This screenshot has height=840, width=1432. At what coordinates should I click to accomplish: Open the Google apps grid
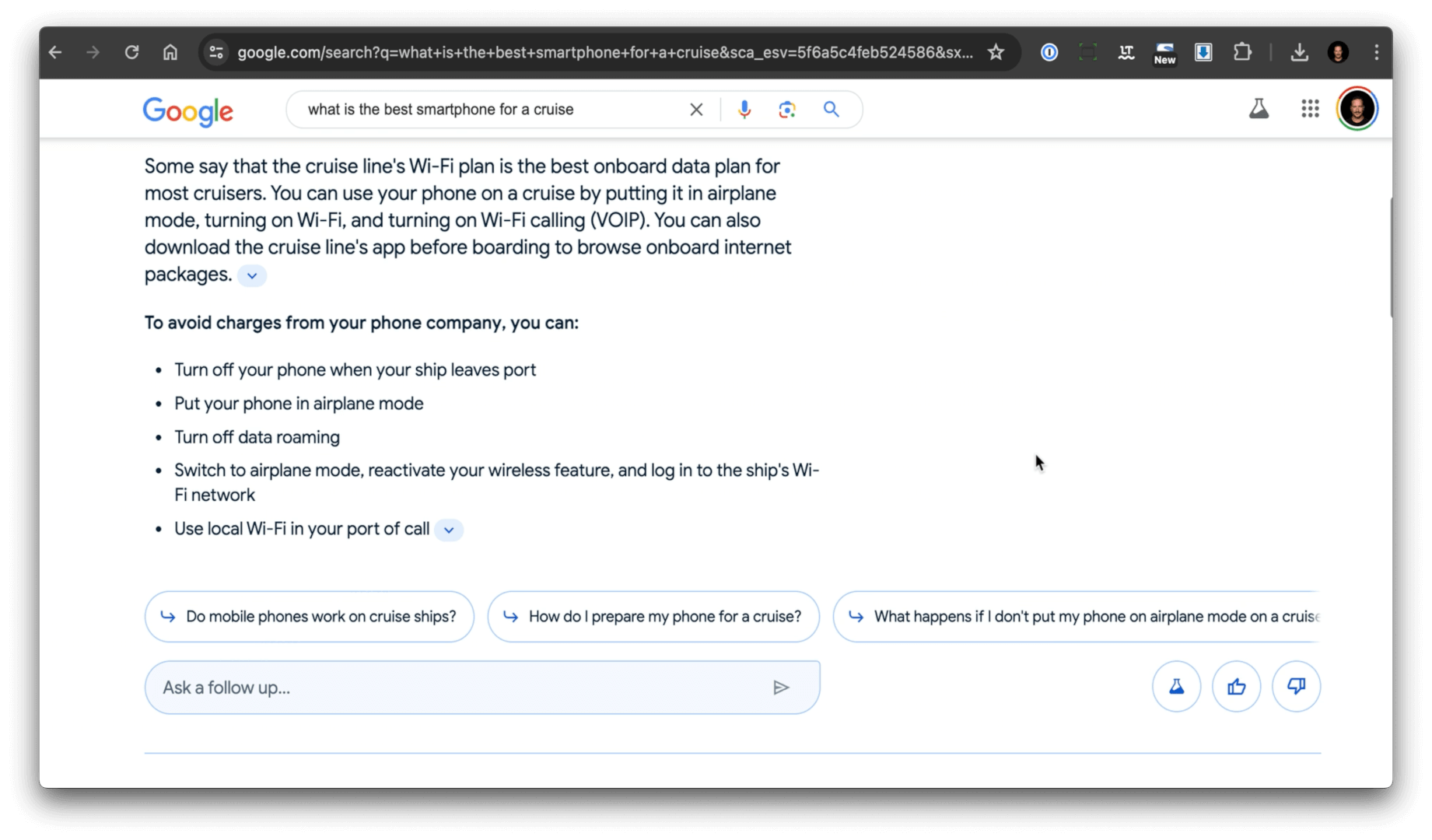(x=1310, y=109)
